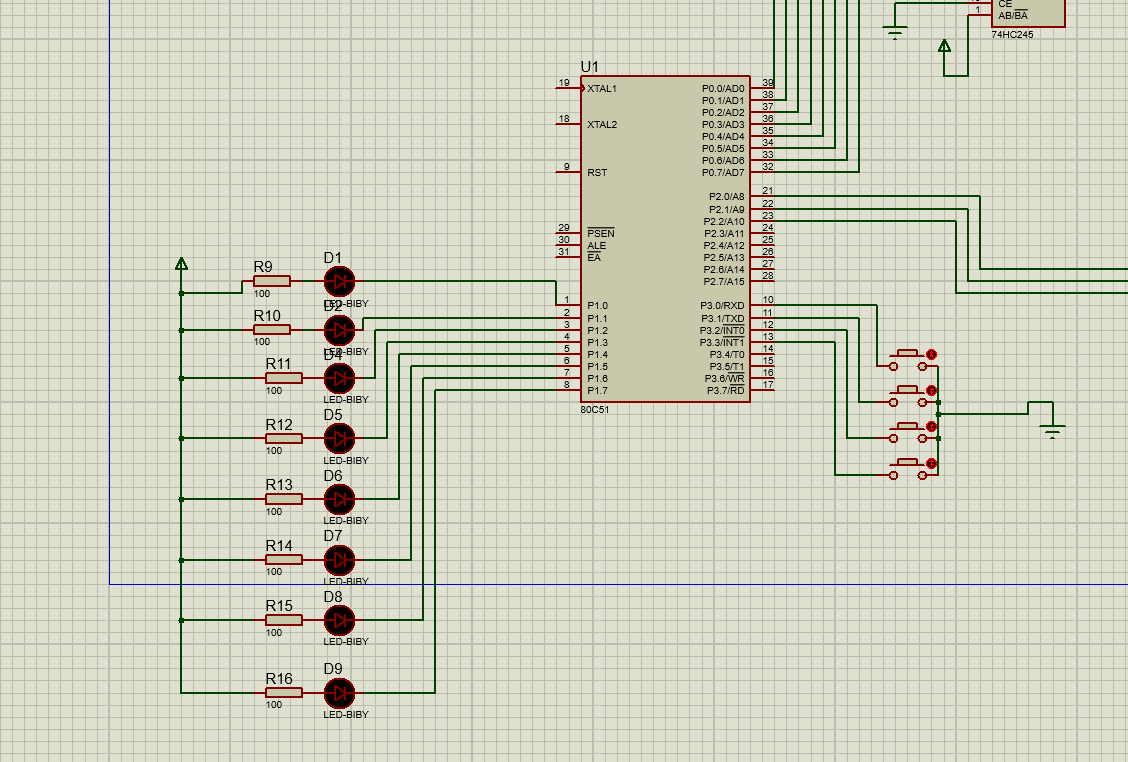Click the ground symbol beside the push buttons

(x=1052, y=431)
